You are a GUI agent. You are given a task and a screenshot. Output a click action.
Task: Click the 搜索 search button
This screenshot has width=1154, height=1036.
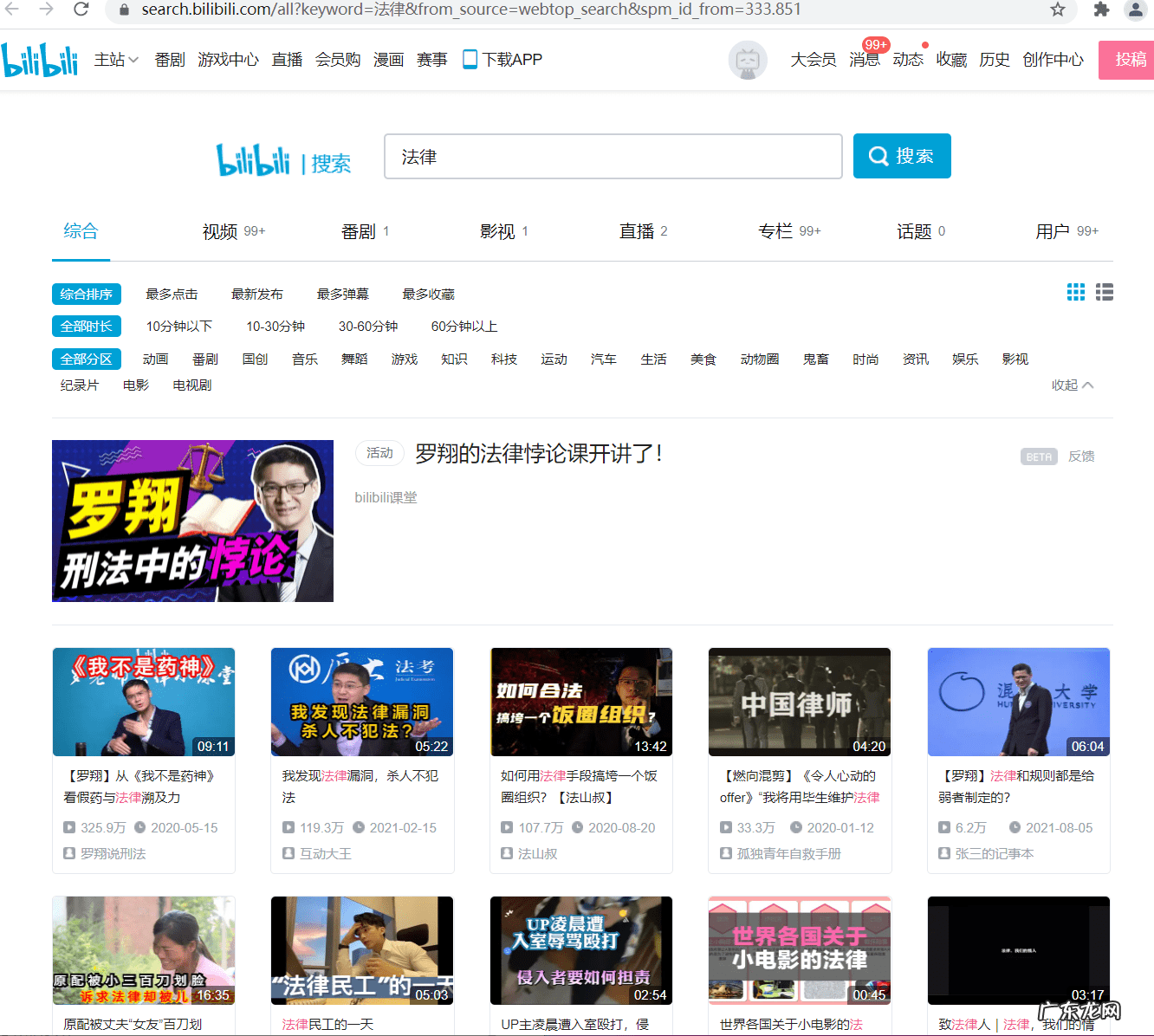(x=902, y=156)
